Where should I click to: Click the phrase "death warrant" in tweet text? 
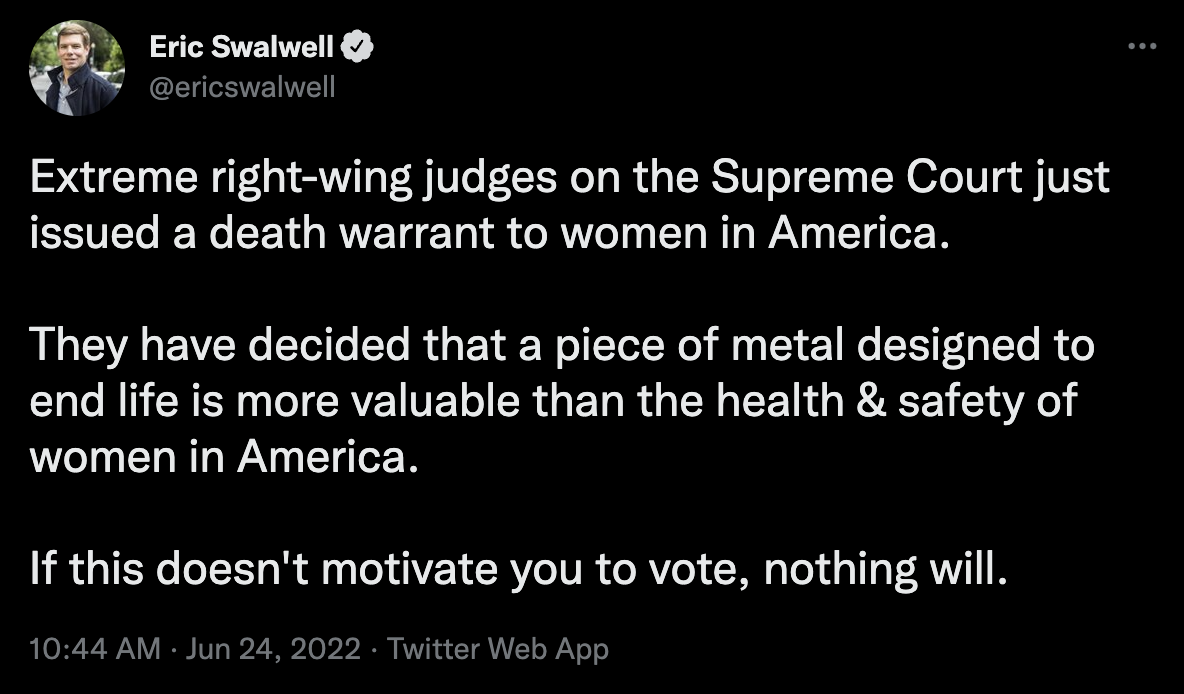point(350,233)
